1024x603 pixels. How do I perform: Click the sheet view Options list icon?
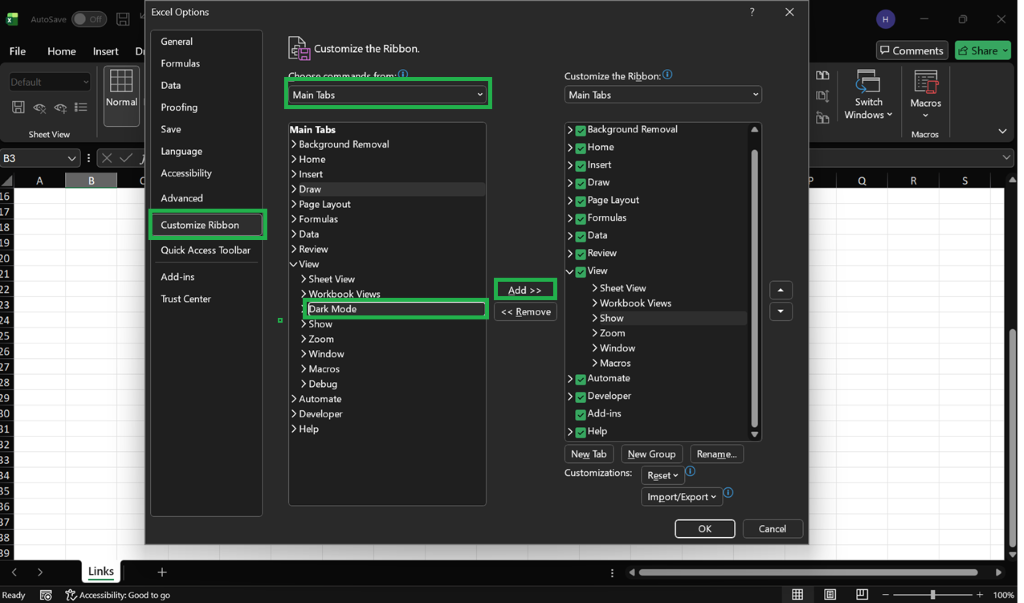point(81,107)
